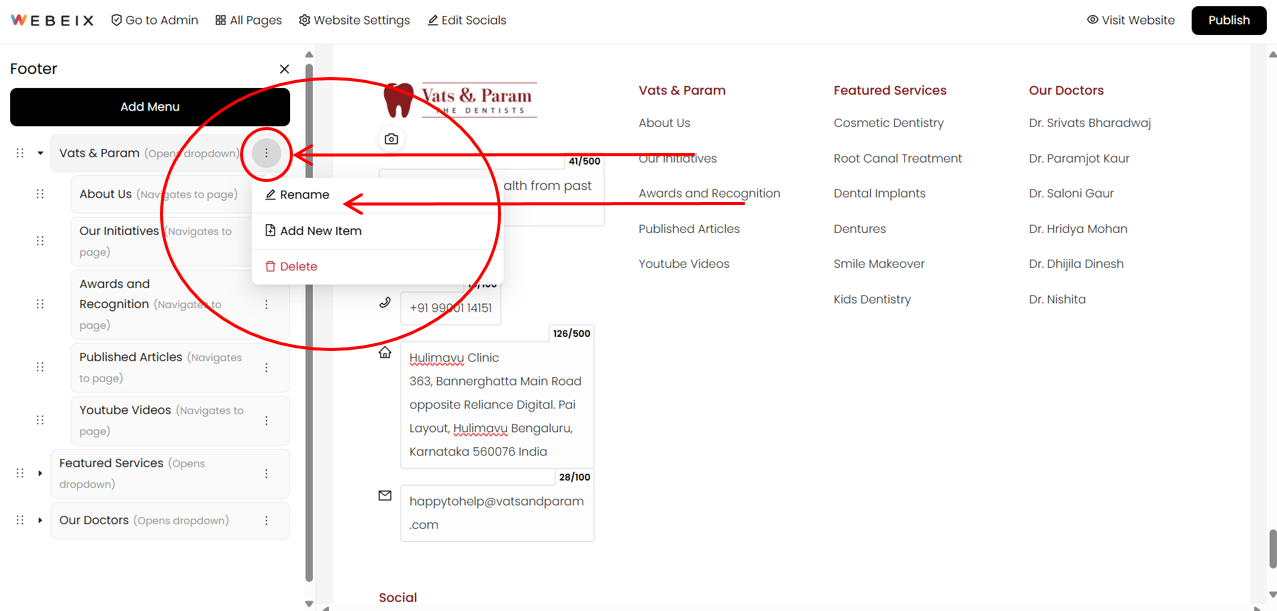Choose Delete from the context menu
The width and height of the screenshot is (1277, 611).
click(x=376, y=267)
